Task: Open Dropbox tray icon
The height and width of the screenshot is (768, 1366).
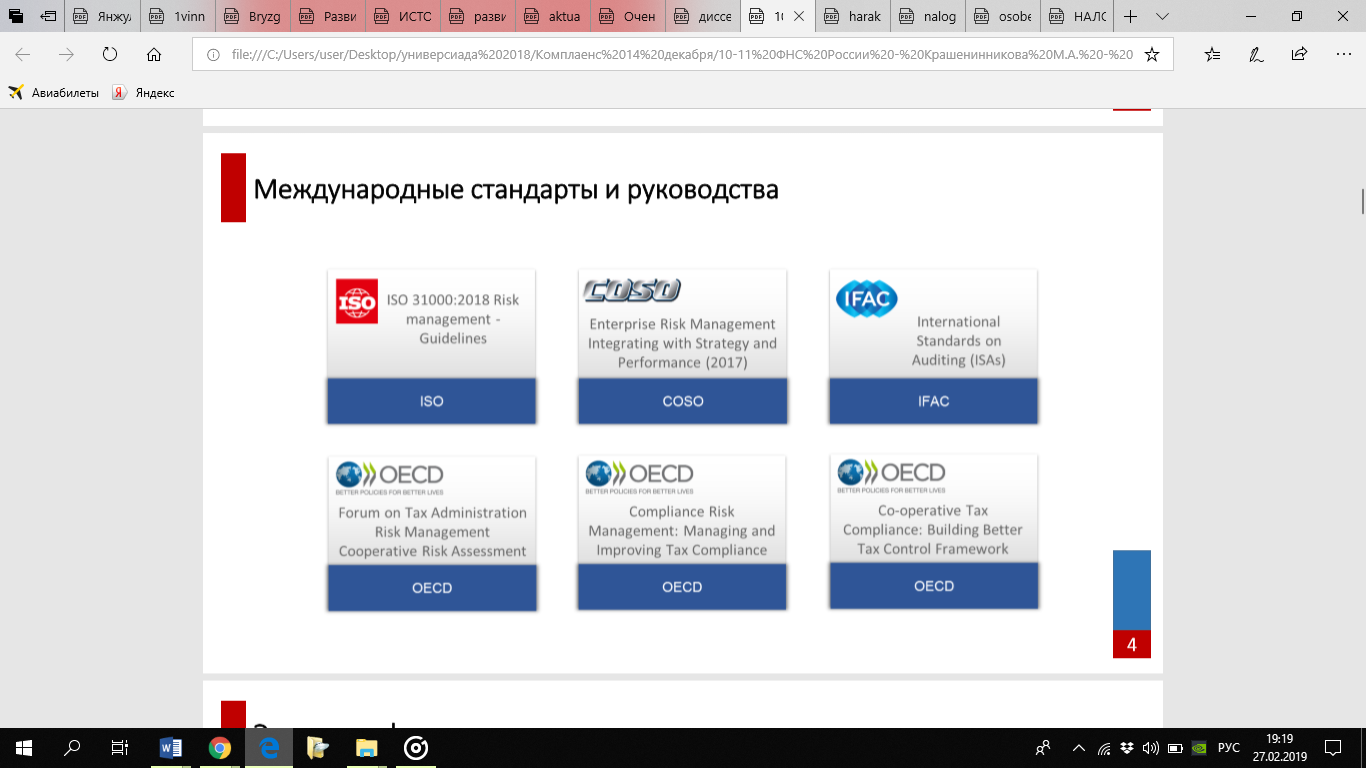Action: [x=1127, y=747]
